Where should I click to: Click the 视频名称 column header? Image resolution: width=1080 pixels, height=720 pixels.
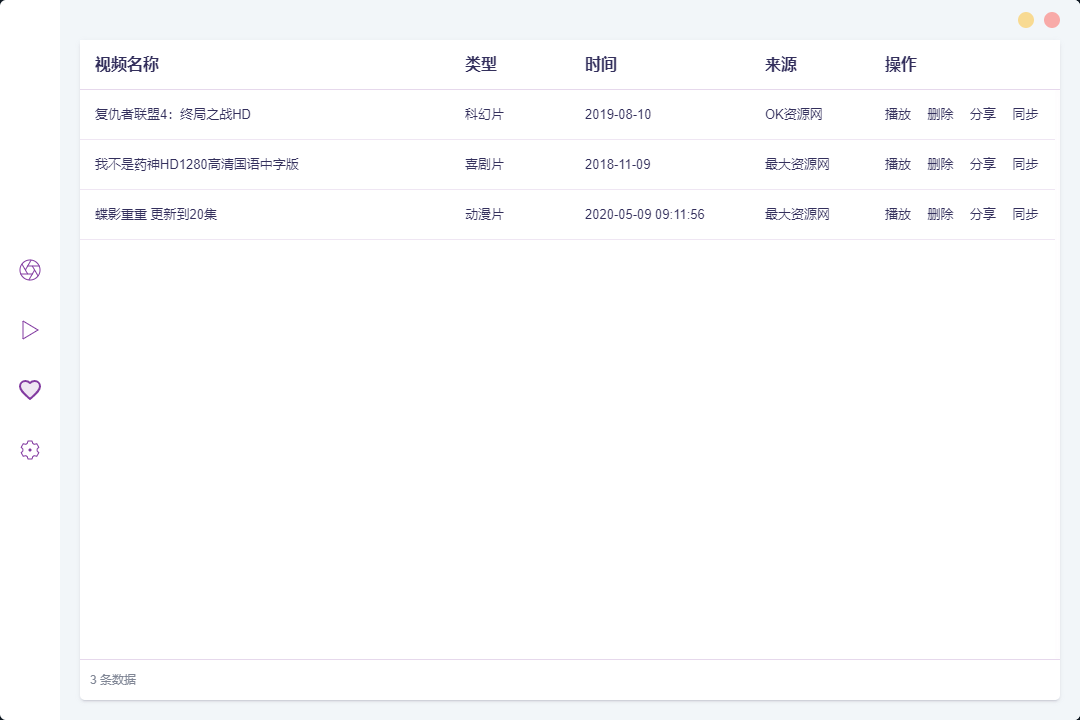(127, 64)
